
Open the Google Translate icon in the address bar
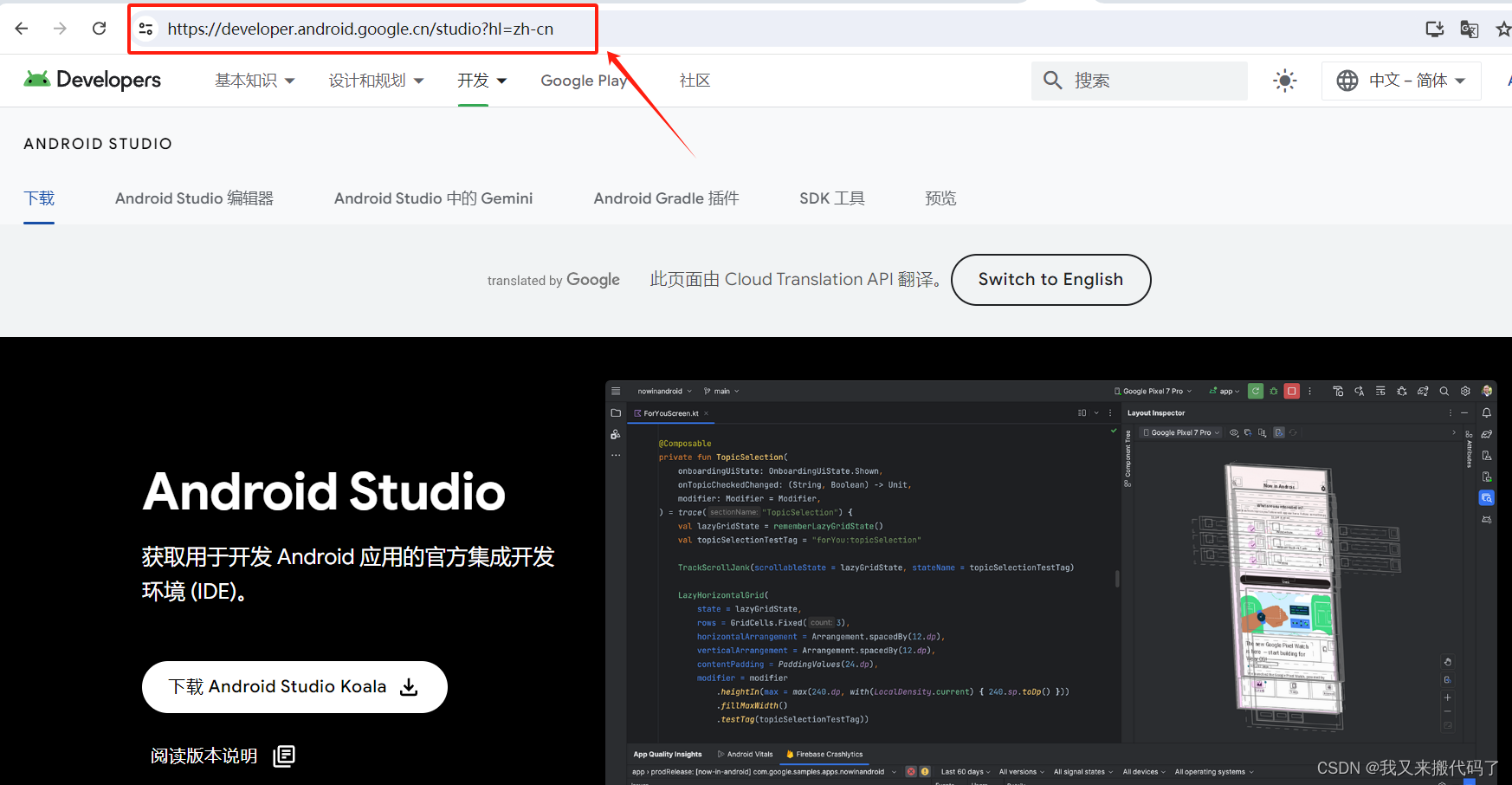(x=1470, y=29)
